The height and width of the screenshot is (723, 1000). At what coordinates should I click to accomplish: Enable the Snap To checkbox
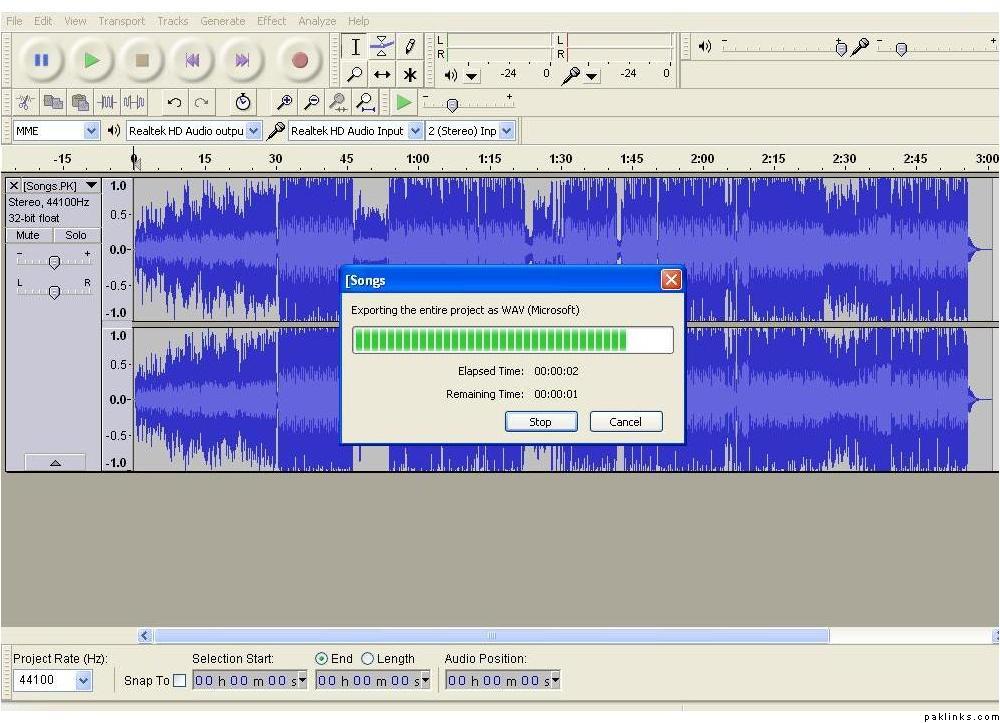(180, 681)
